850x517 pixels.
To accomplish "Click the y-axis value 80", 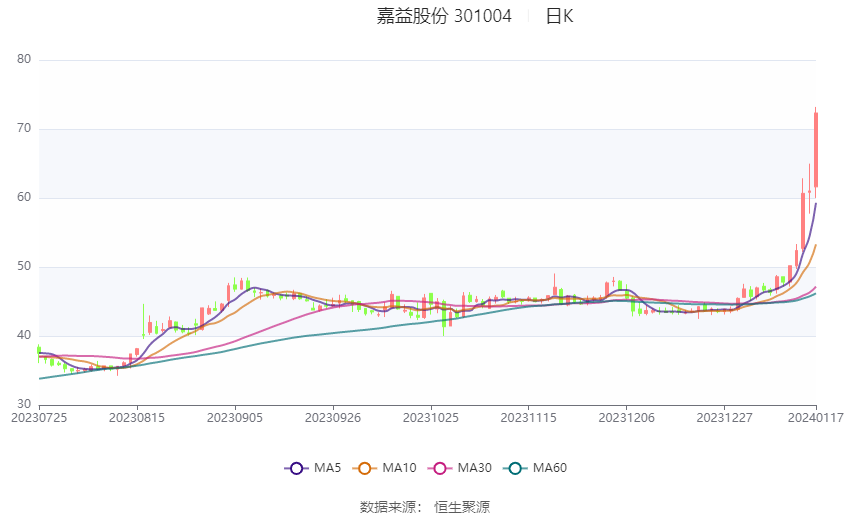I will pyautogui.click(x=24, y=59).
